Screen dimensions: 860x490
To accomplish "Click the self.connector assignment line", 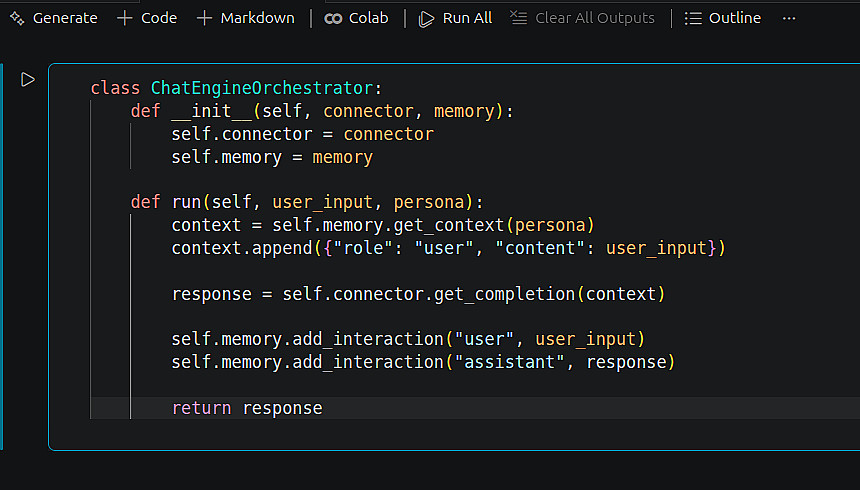I will coord(302,134).
